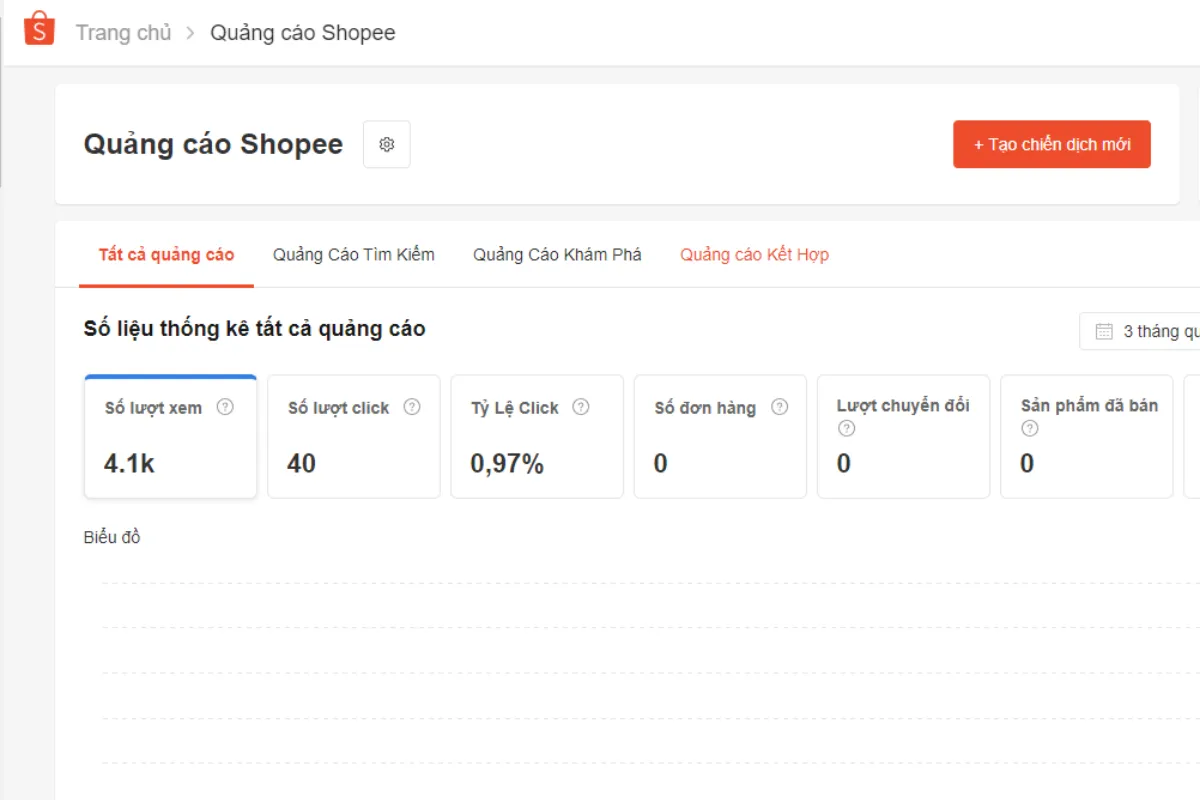Click the 4.1k views value
Image resolution: width=1200 pixels, height=800 pixels.
[x=129, y=464]
